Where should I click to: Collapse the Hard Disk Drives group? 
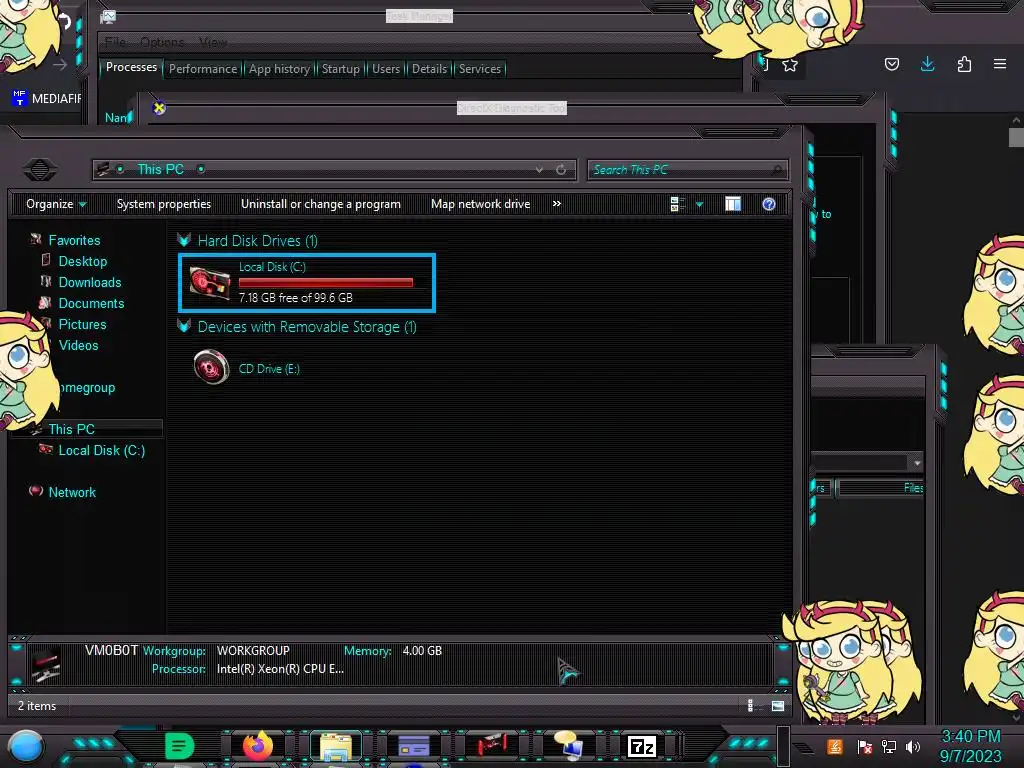point(184,240)
